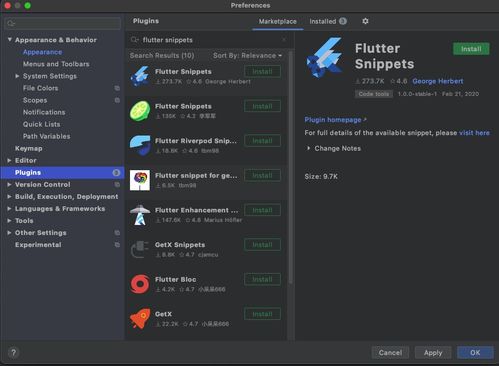Collapse Appearance & Behavior tree node
The height and width of the screenshot is (366, 499).
pyautogui.click(x=10, y=40)
